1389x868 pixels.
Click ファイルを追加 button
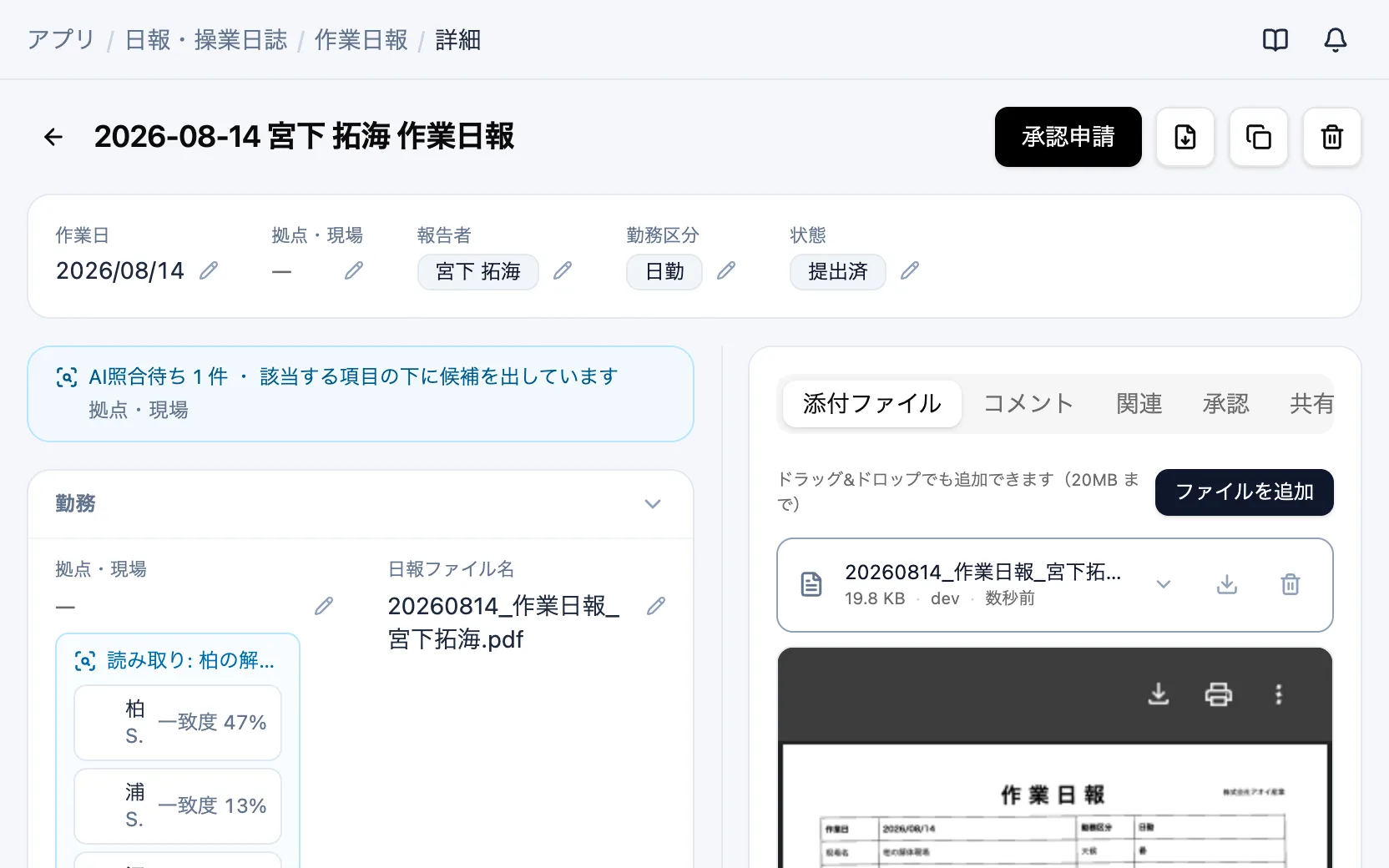(x=1244, y=492)
